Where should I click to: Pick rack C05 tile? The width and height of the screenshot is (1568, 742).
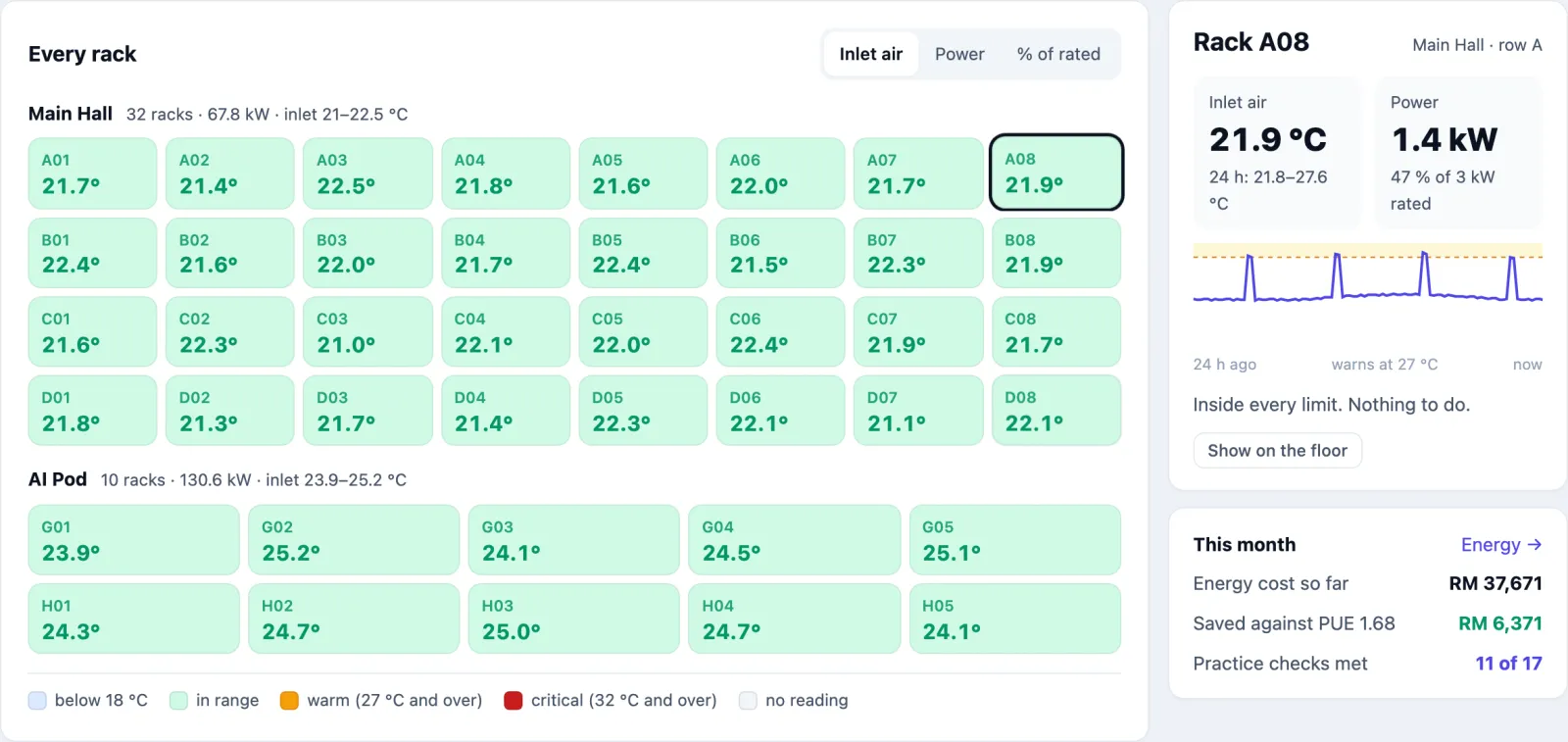point(643,332)
